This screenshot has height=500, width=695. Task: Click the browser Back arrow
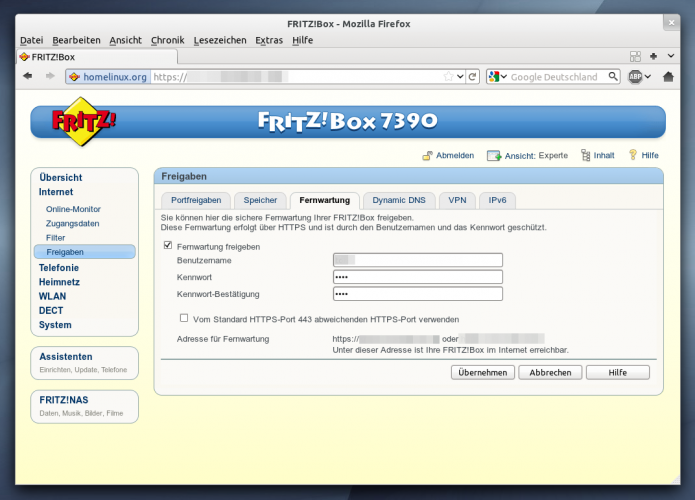point(28,76)
